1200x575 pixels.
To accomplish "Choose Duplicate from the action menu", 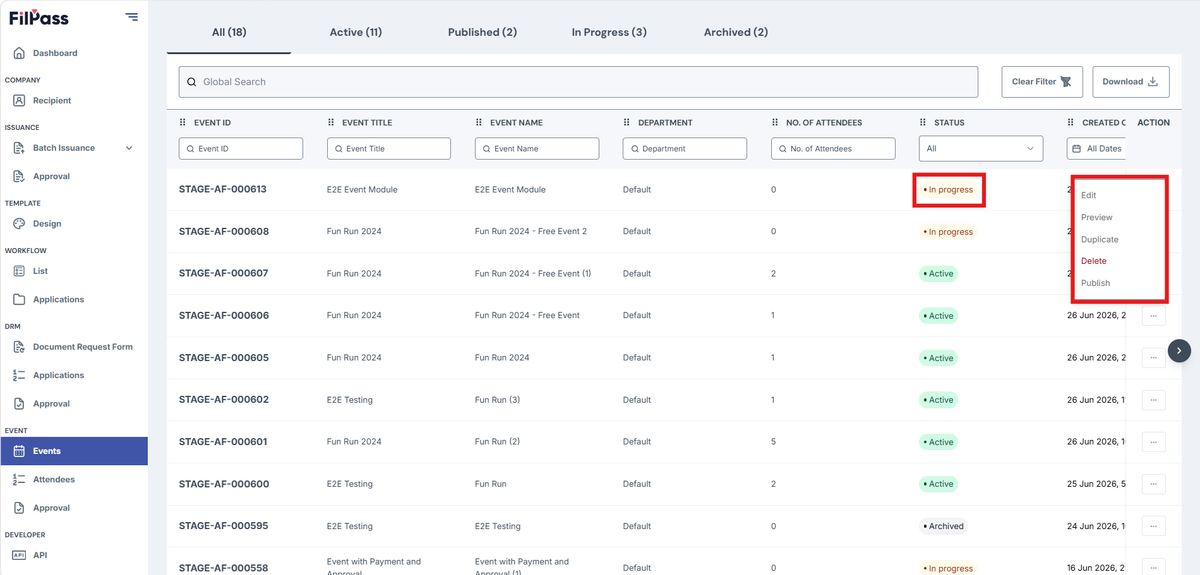I will [1100, 240].
